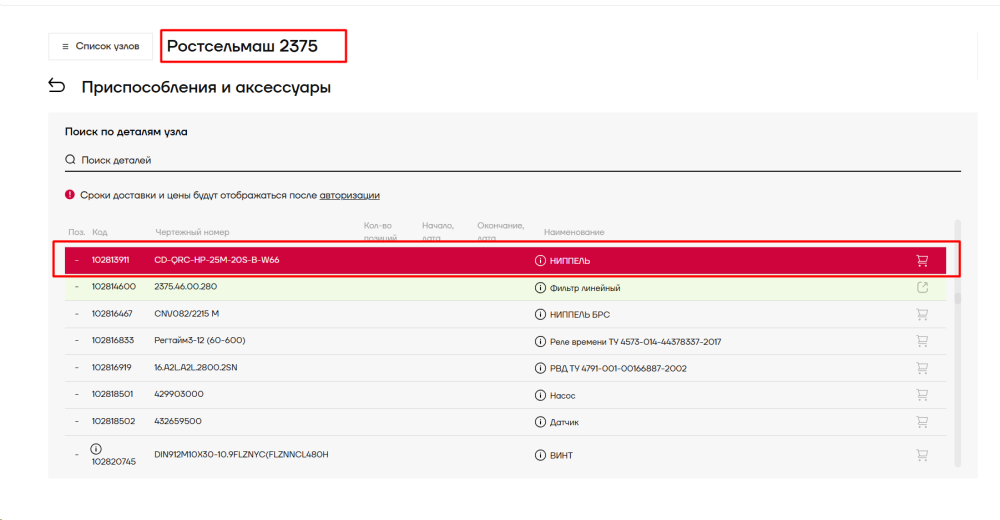Show info for НИППЕЛЬ БРС
This screenshot has height=520, width=1000.
(x=540, y=315)
